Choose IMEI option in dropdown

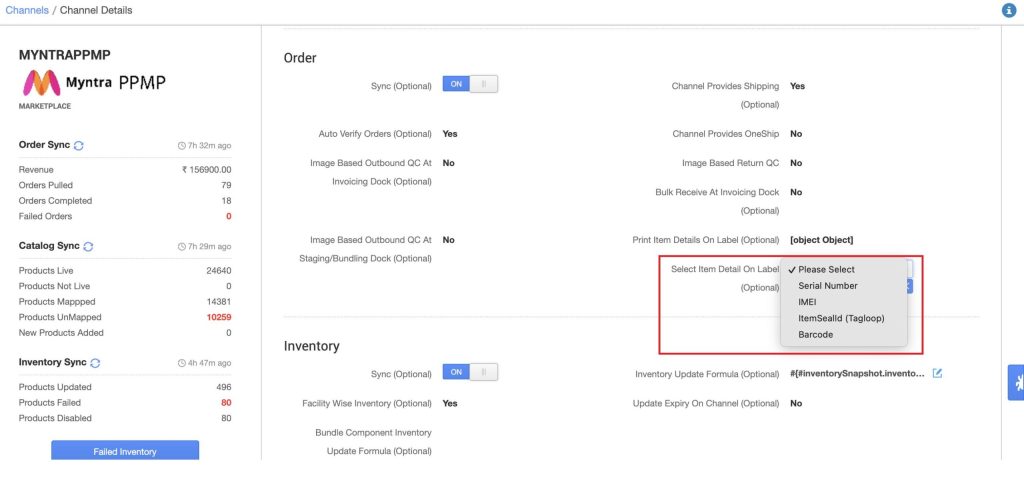pos(807,302)
